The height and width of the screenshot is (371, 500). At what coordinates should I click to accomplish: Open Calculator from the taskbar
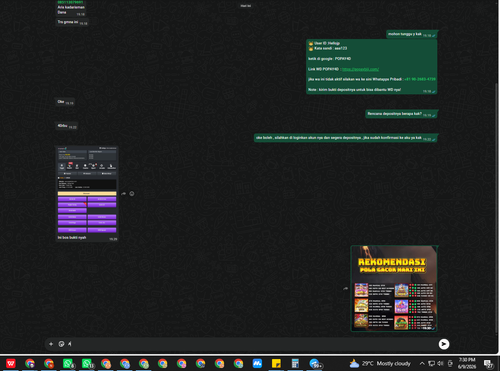295,363
